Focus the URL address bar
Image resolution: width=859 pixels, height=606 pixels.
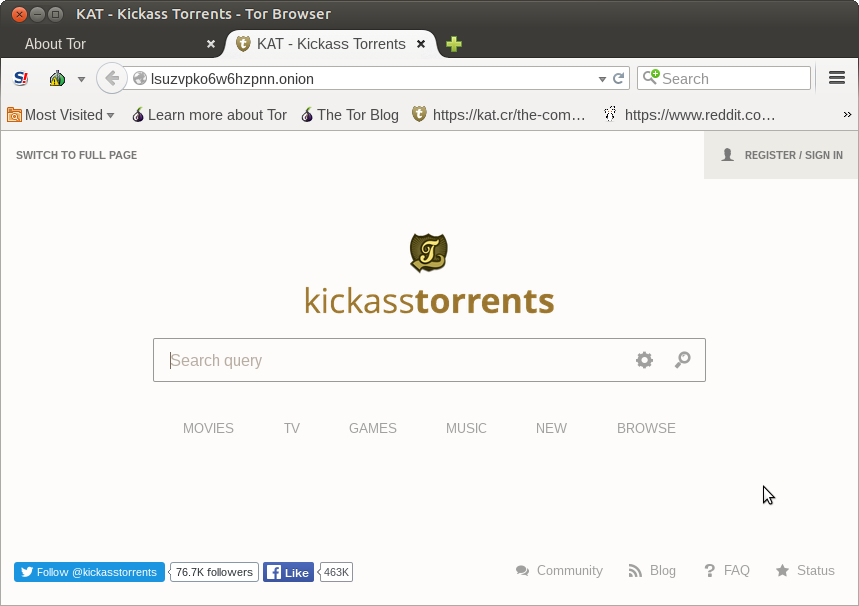click(362, 78)
